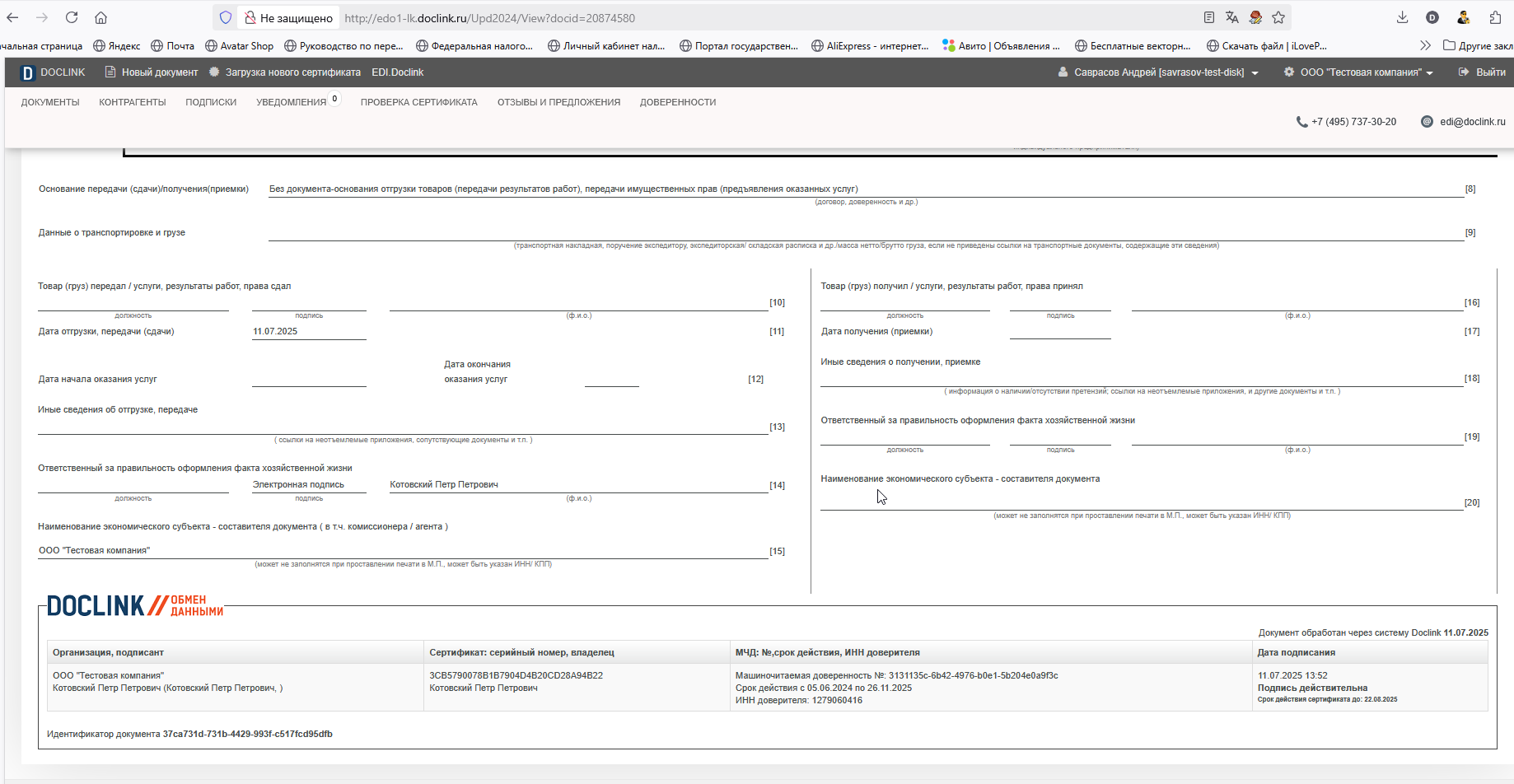This screenshot has width=1514, height=784.
Task: Expand the Саврасов Андрей user dropdown
Action: pyautogui.click(x=1255, y=73)
